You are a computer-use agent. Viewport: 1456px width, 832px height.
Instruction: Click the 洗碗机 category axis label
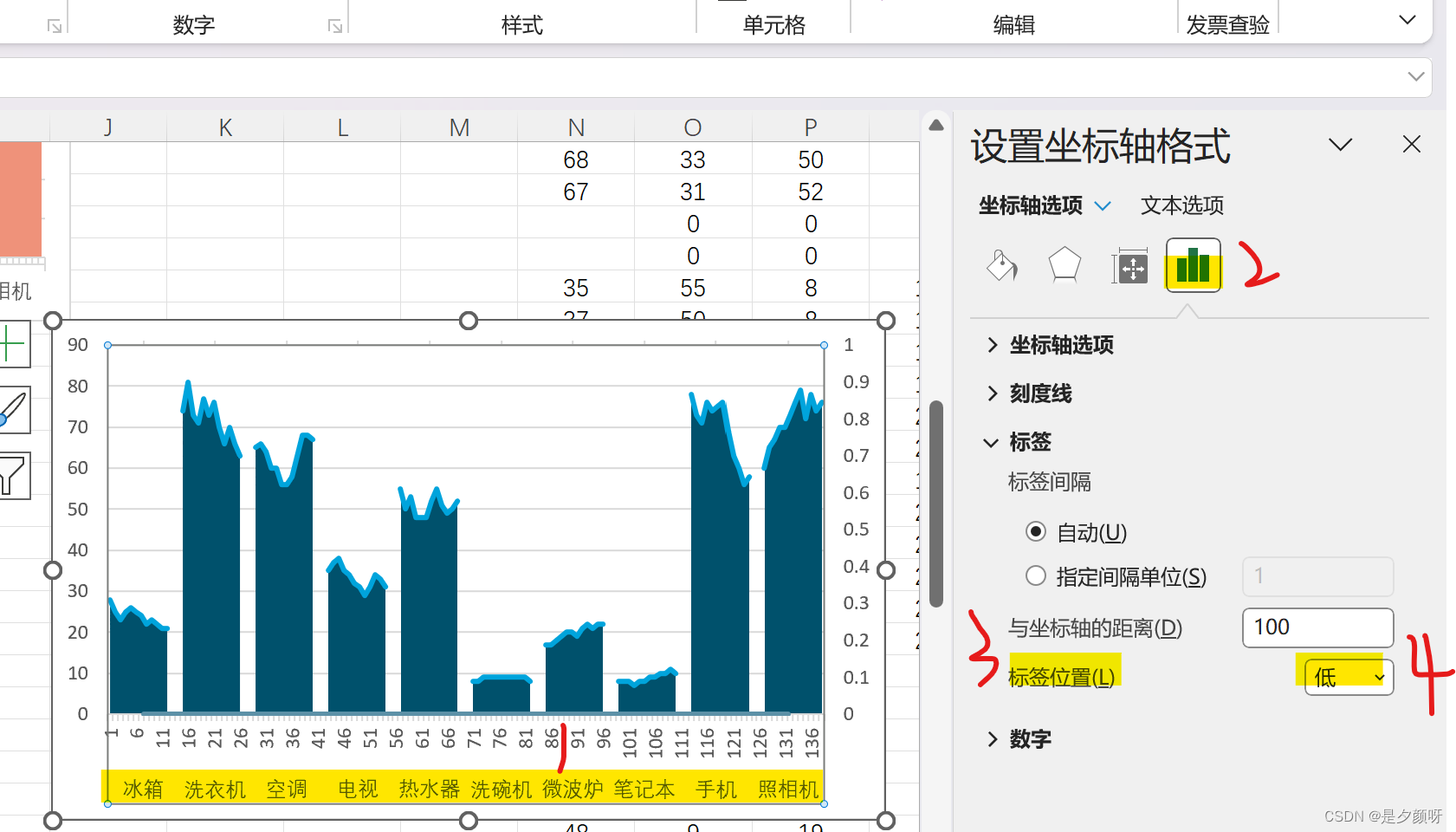(501, 789)
